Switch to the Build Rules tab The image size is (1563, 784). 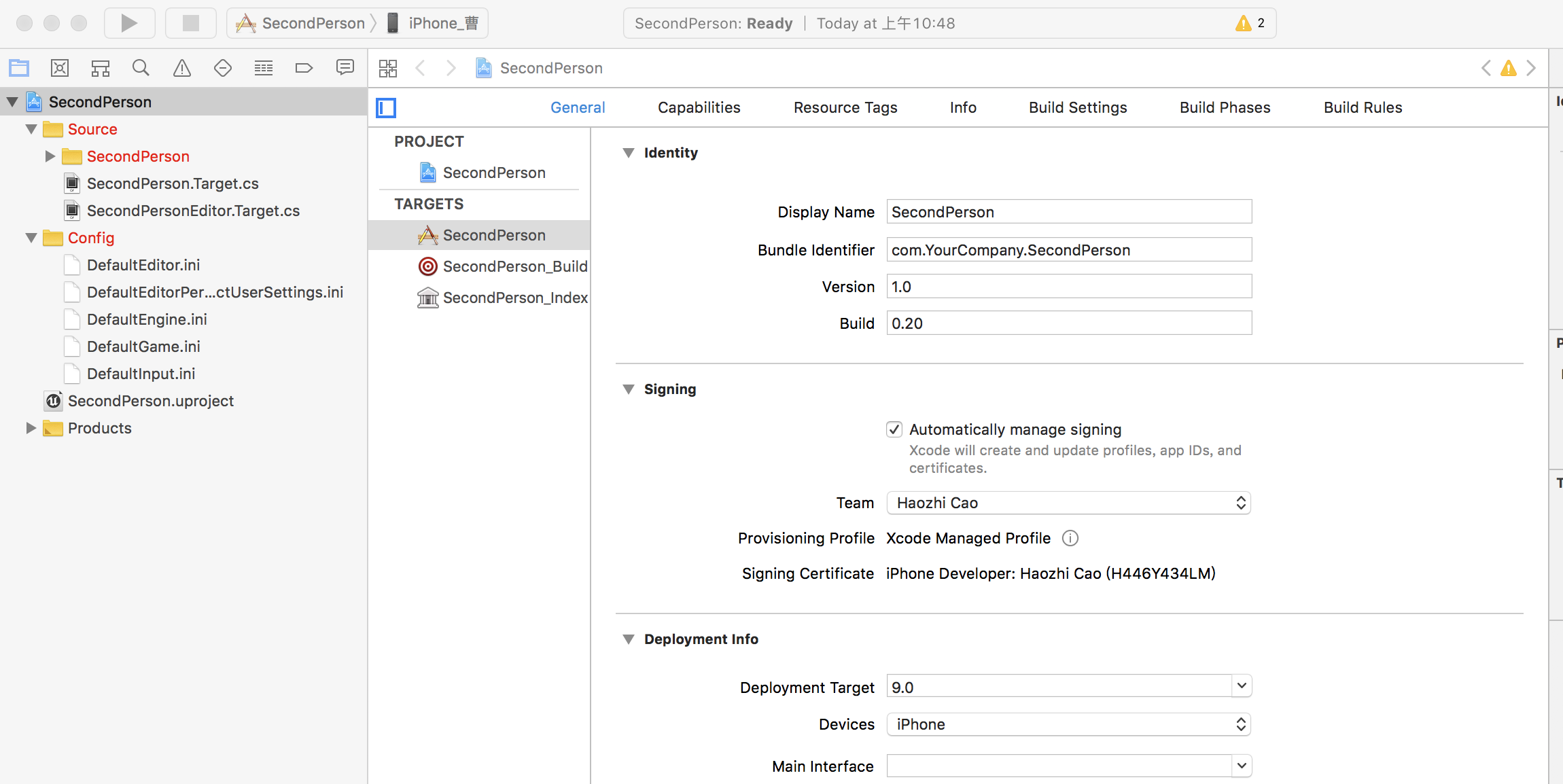click(x=1363, y=107)
